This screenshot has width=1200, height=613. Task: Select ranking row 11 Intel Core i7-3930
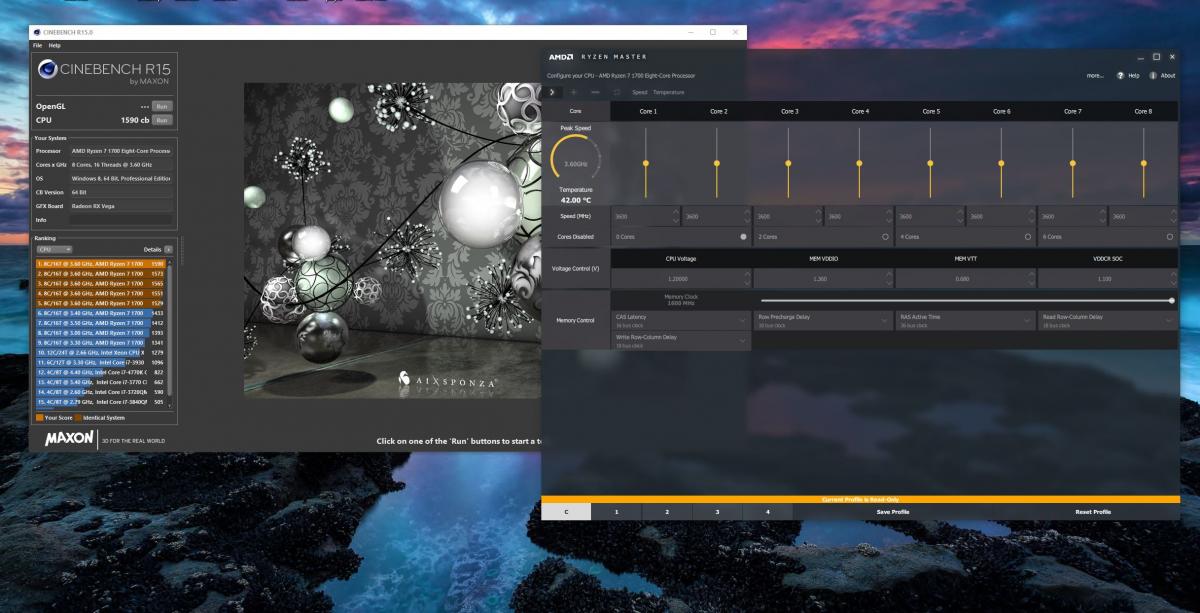click(x=100, y=362)
